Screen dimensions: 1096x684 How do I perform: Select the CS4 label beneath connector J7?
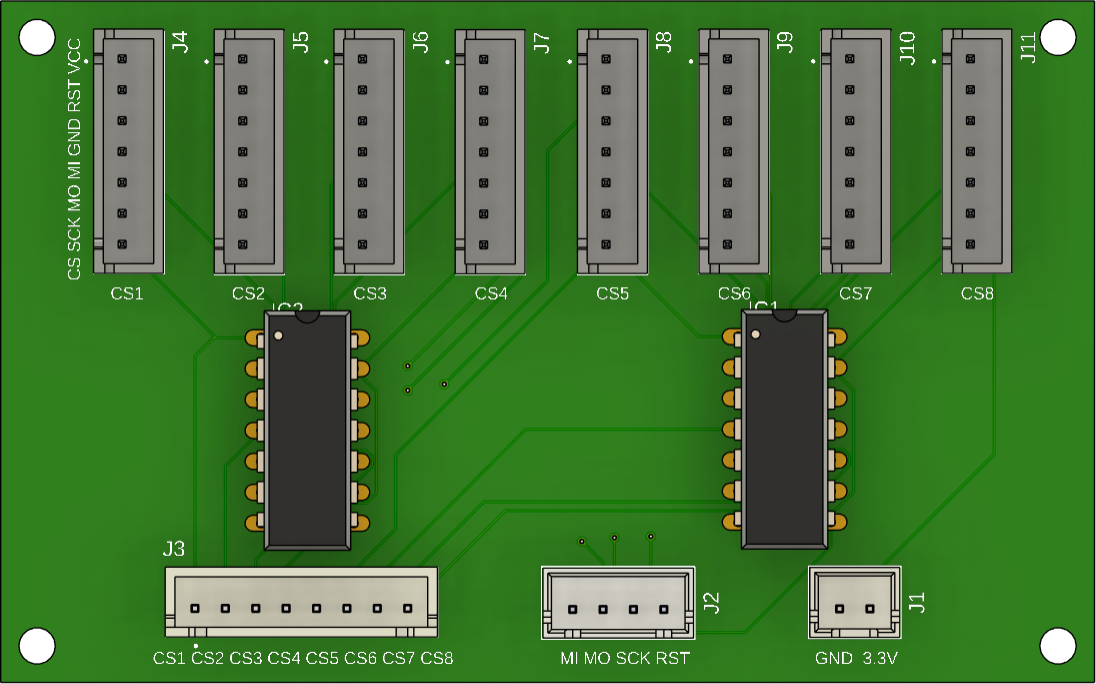click(x=491, y=293)
